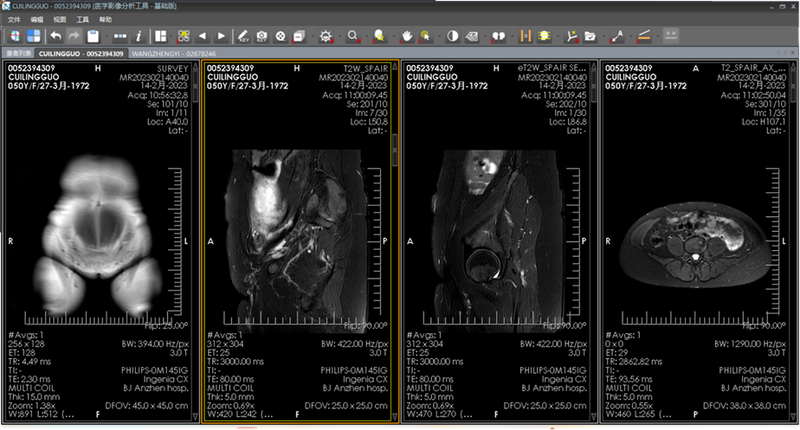Click scroll-down arrow in T2_SPAIR_AX viewport
Image resolution: width=800 pixels, height=430 pixels.
[x=793, y=417]
